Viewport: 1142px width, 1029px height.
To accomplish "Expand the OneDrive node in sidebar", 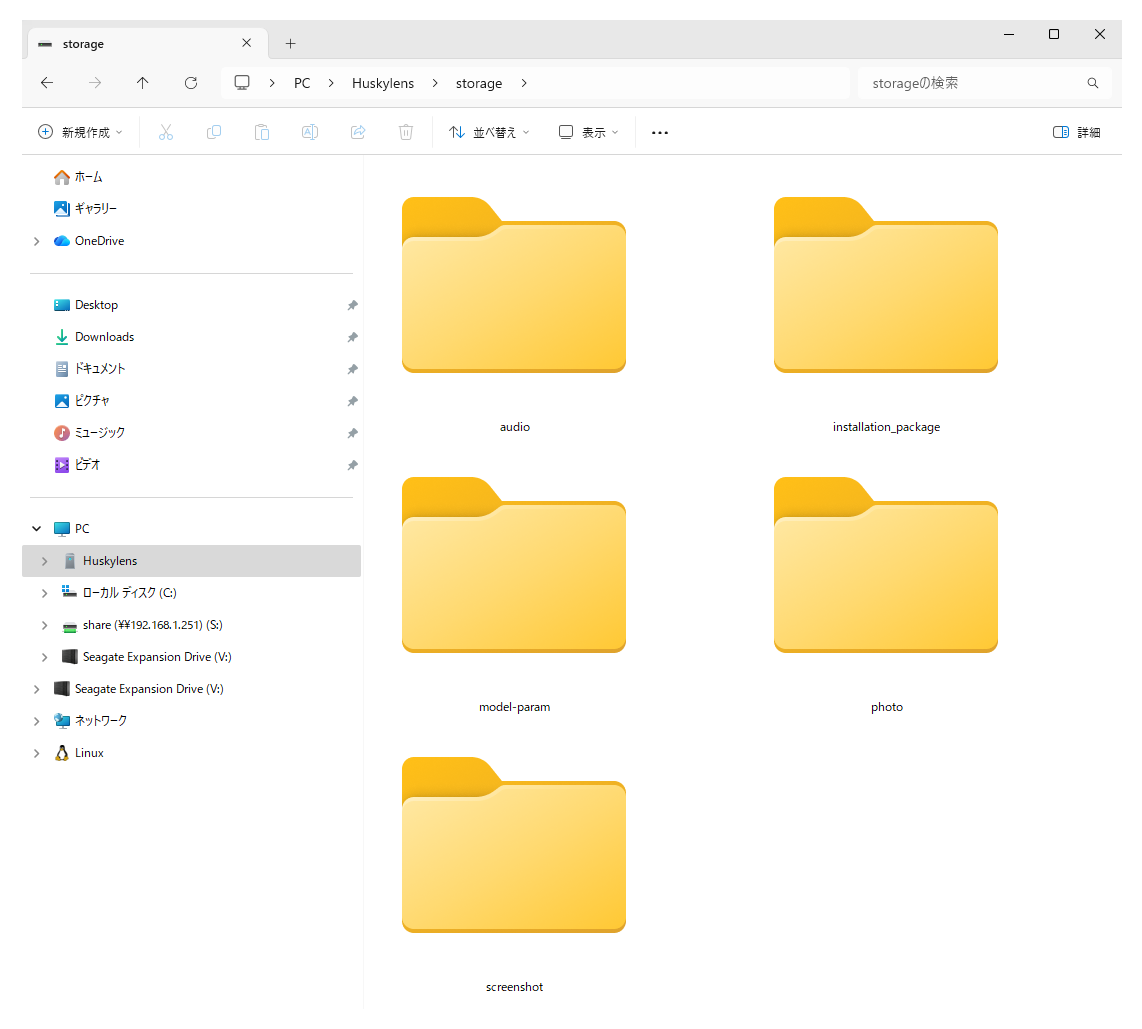I will (x=37, y=241).
